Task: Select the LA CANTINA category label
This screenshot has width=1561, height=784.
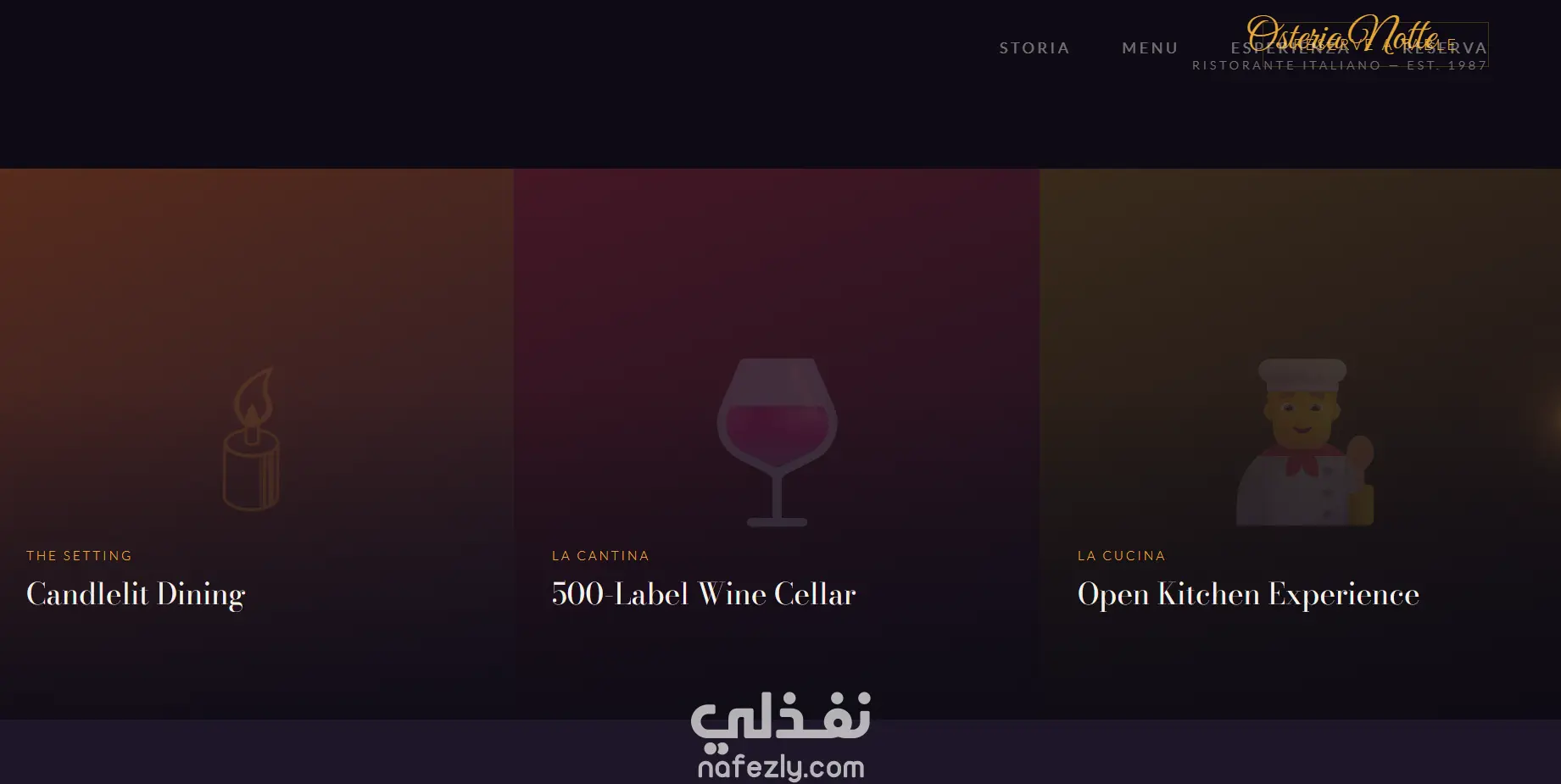Action: point(600,556)
